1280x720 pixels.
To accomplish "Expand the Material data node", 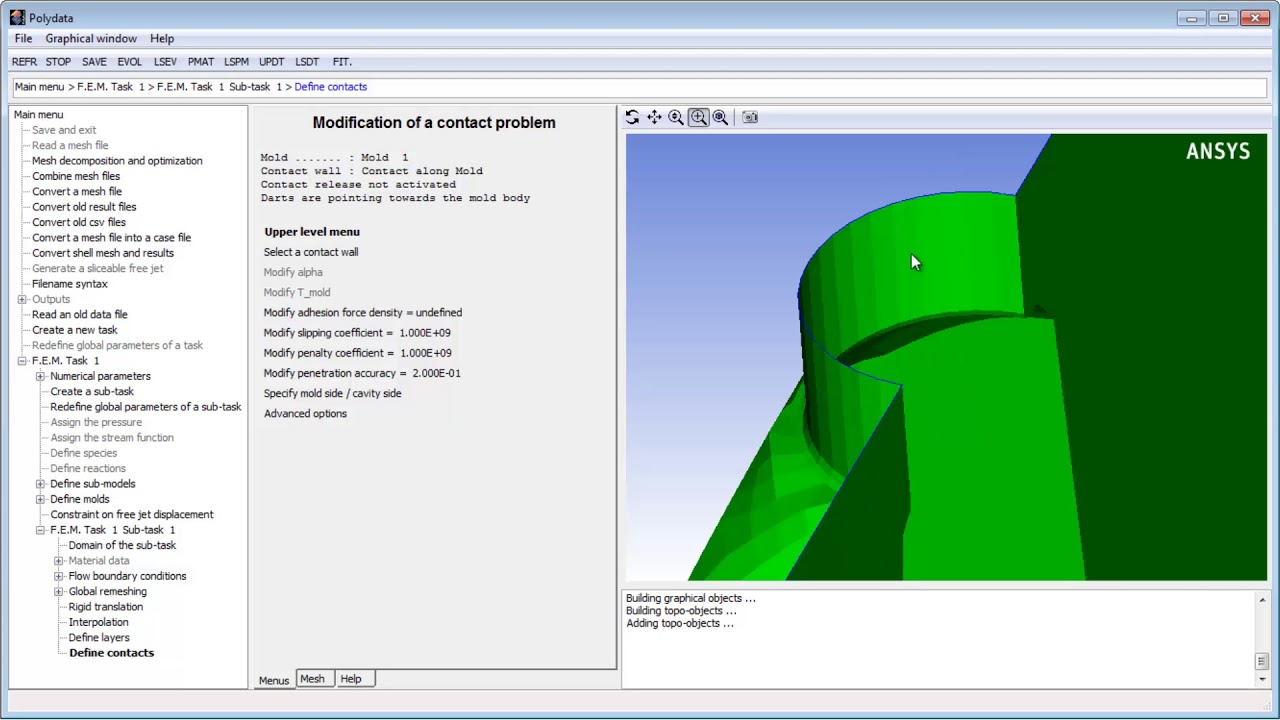I will (x=59, y=561).
